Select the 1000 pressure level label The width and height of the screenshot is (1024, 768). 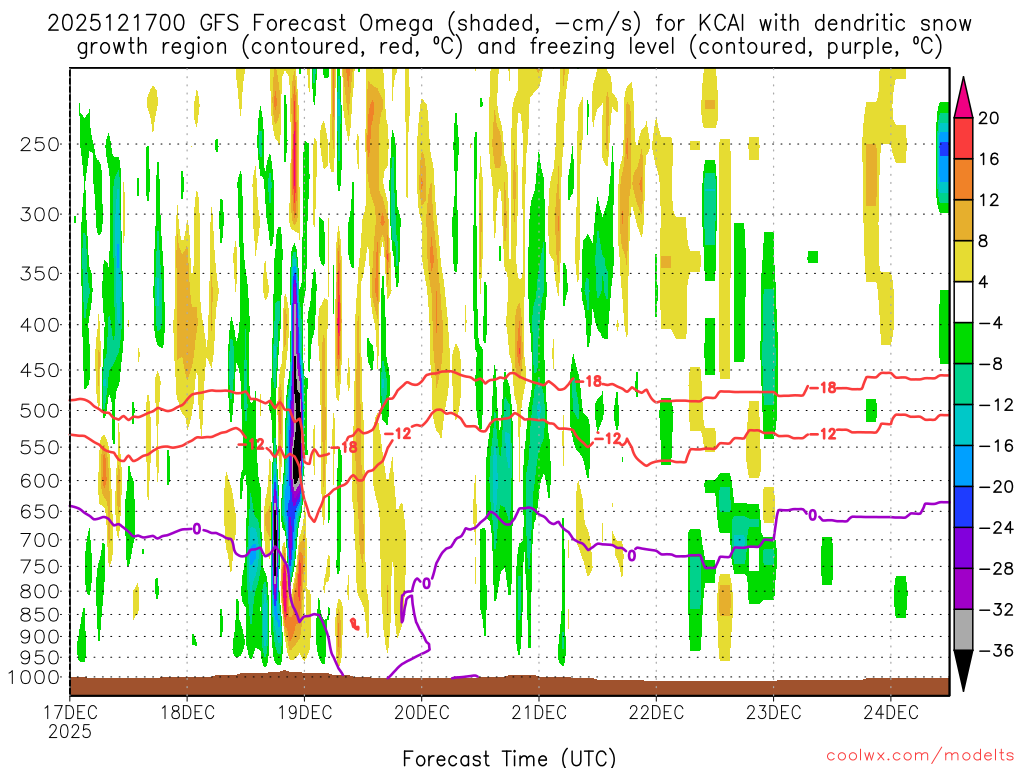click(x=34, y=677)
